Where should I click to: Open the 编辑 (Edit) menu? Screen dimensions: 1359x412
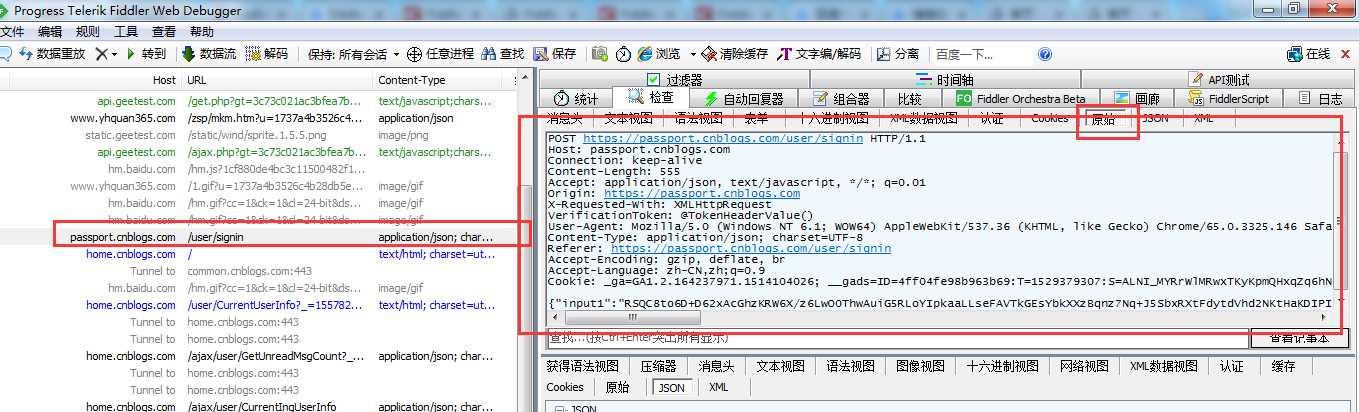click(50, 32)
